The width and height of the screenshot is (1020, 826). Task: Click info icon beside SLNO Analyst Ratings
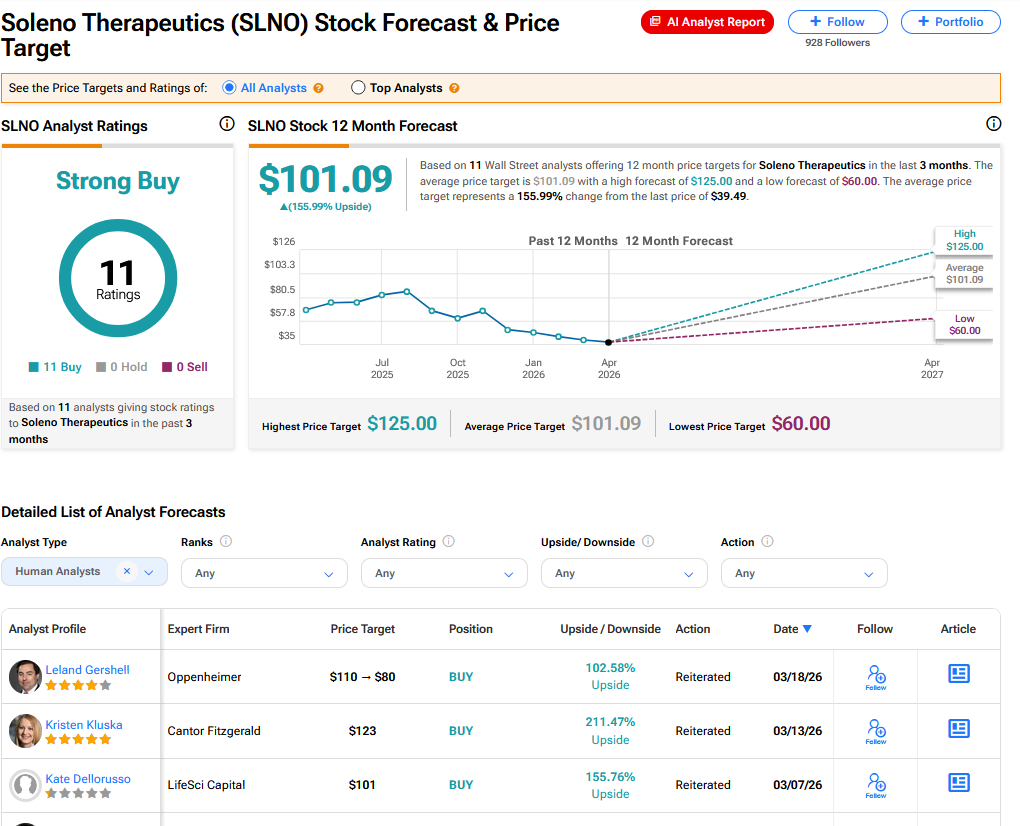click(227, 125)
